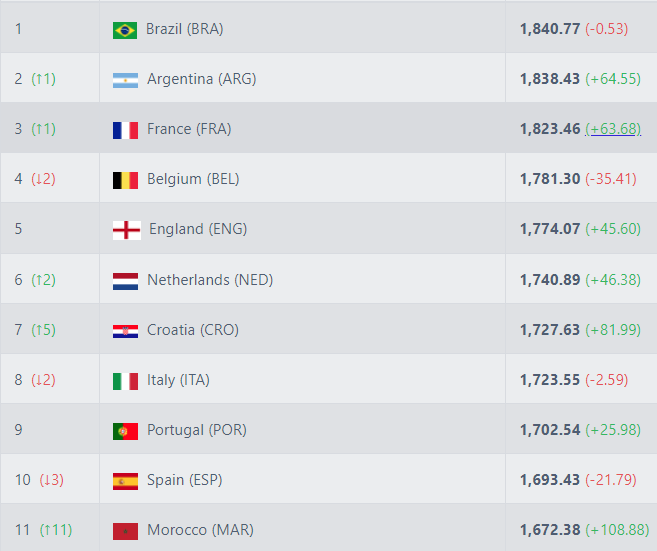657x551 pixels.
Task: Select the Croatia (CRO) team name
Action: pyautogui.click(x=193, y=330)
